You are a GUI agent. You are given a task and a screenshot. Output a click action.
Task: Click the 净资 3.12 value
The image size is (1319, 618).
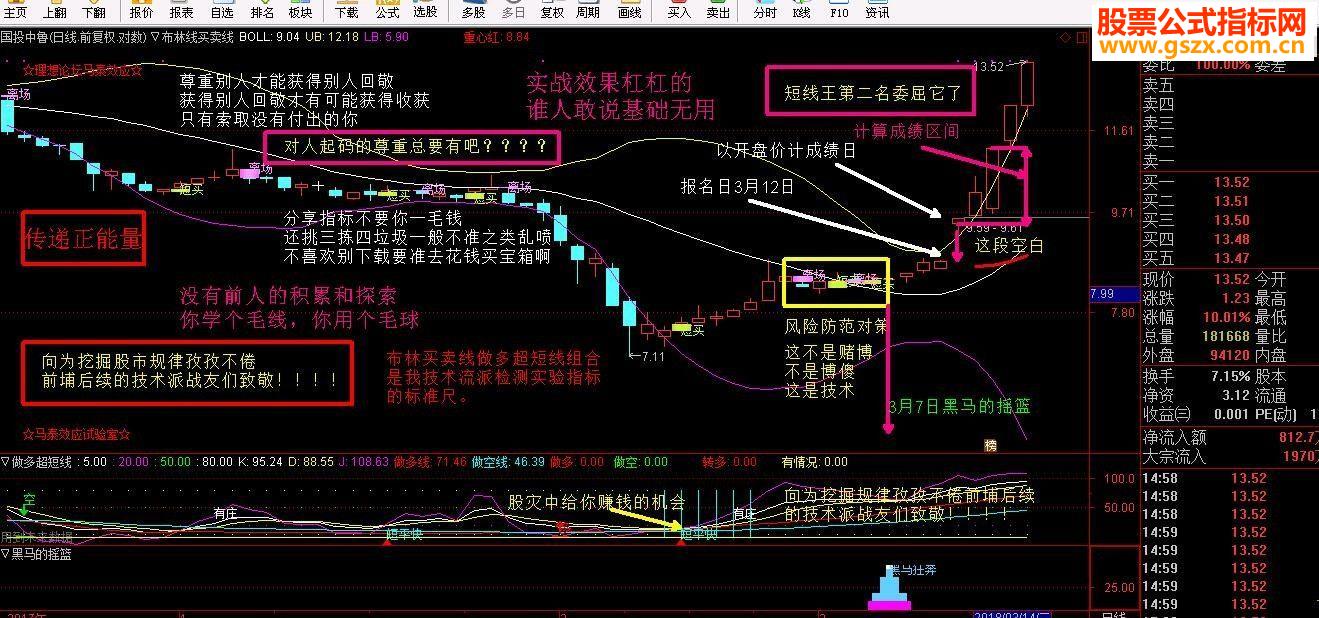point(1236,395)
